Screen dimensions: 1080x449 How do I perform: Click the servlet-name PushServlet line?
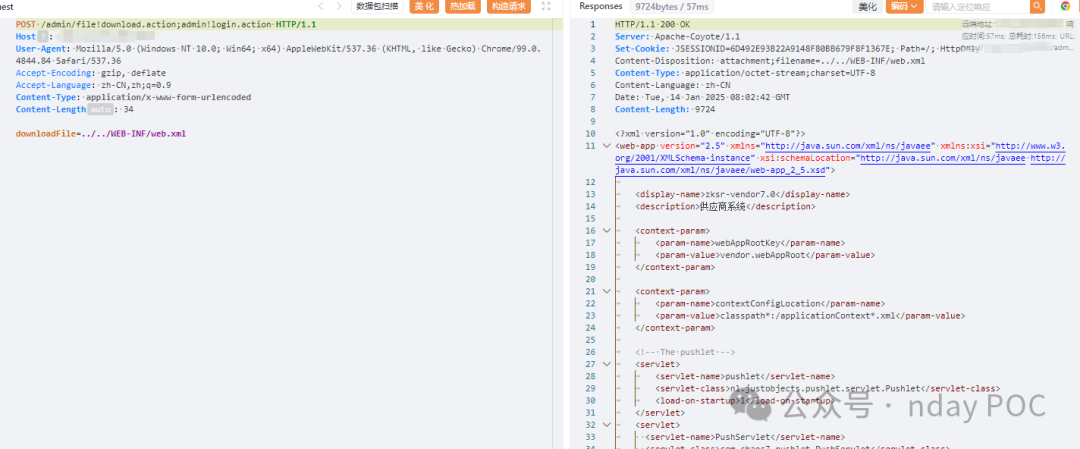tap(745, 437)
